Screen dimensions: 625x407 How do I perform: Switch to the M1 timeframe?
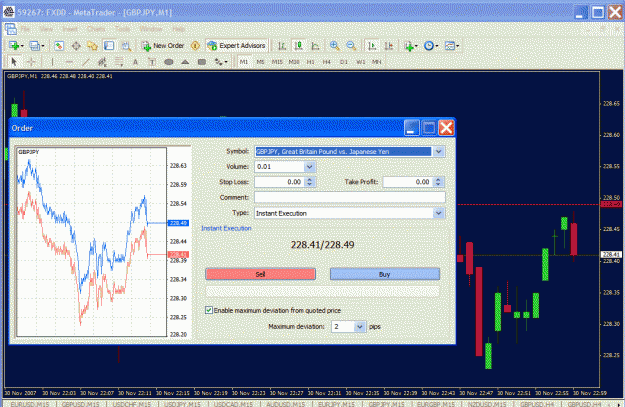pyautogui.click(x=244, y=62)
